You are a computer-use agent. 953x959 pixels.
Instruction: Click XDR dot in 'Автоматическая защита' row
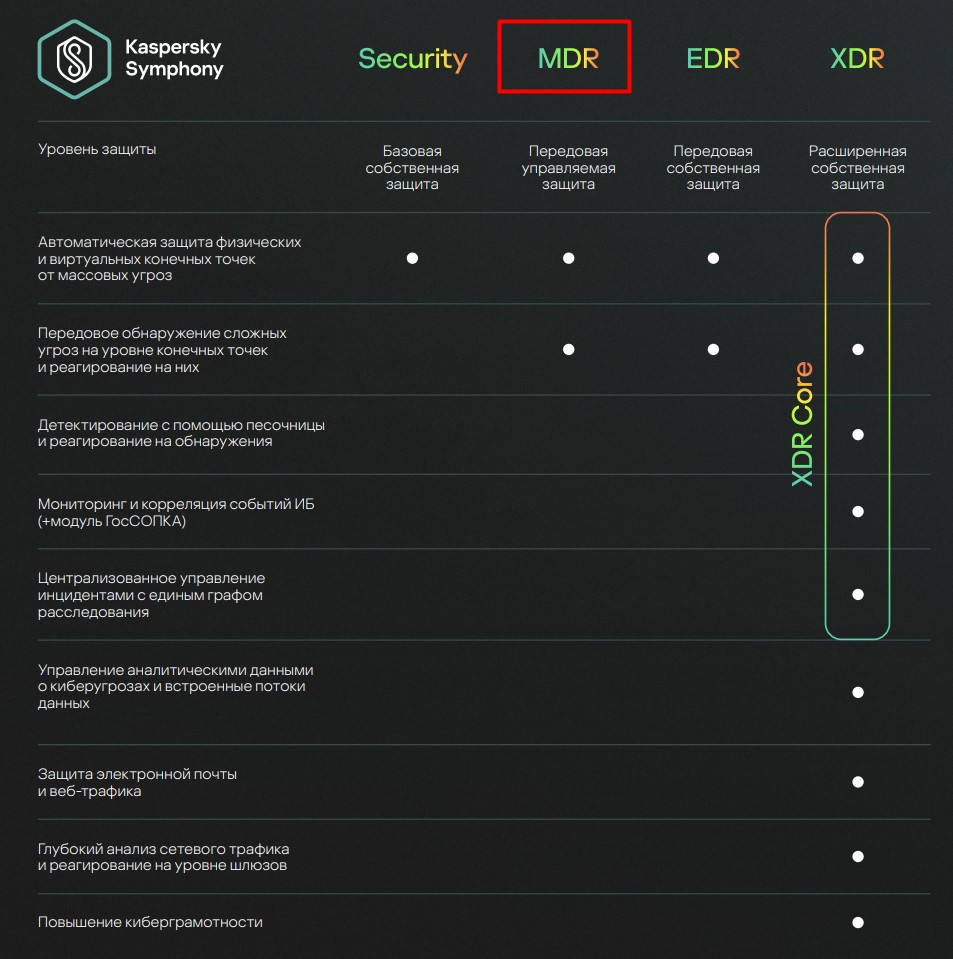[x=858, y=258]
